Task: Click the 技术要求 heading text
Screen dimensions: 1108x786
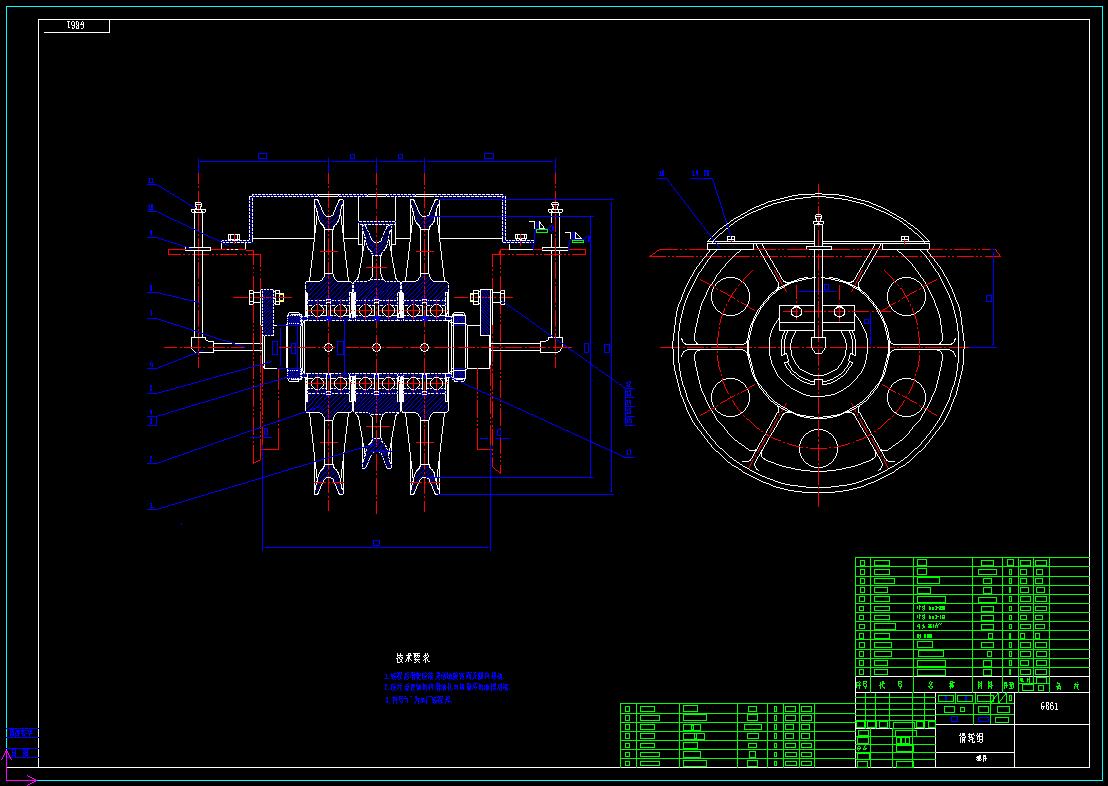Action: (413, 658)
